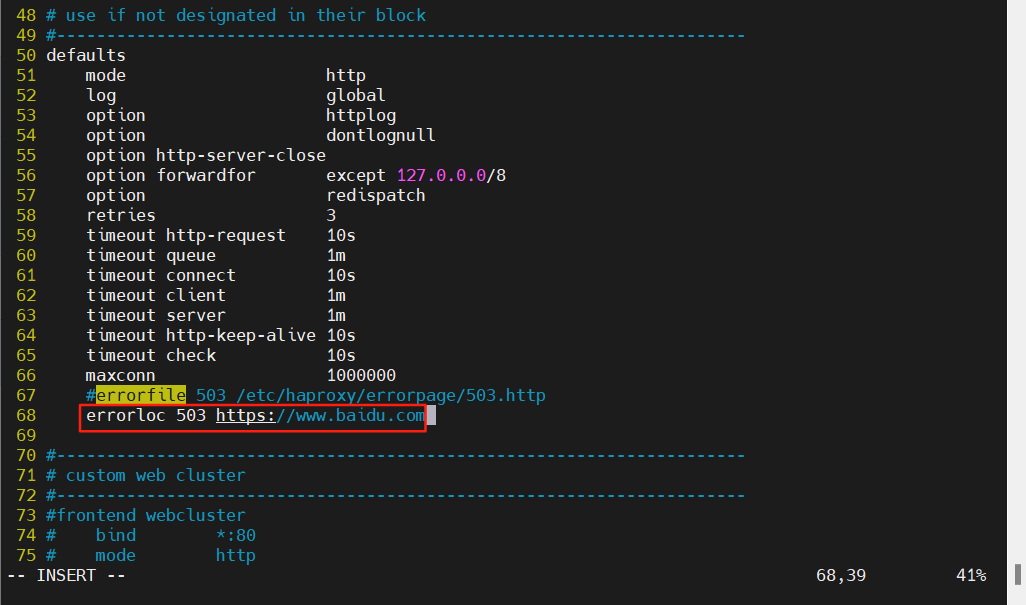Click 'dontlognull' option value
The image size is (1026, 605).
pos(380,135)
